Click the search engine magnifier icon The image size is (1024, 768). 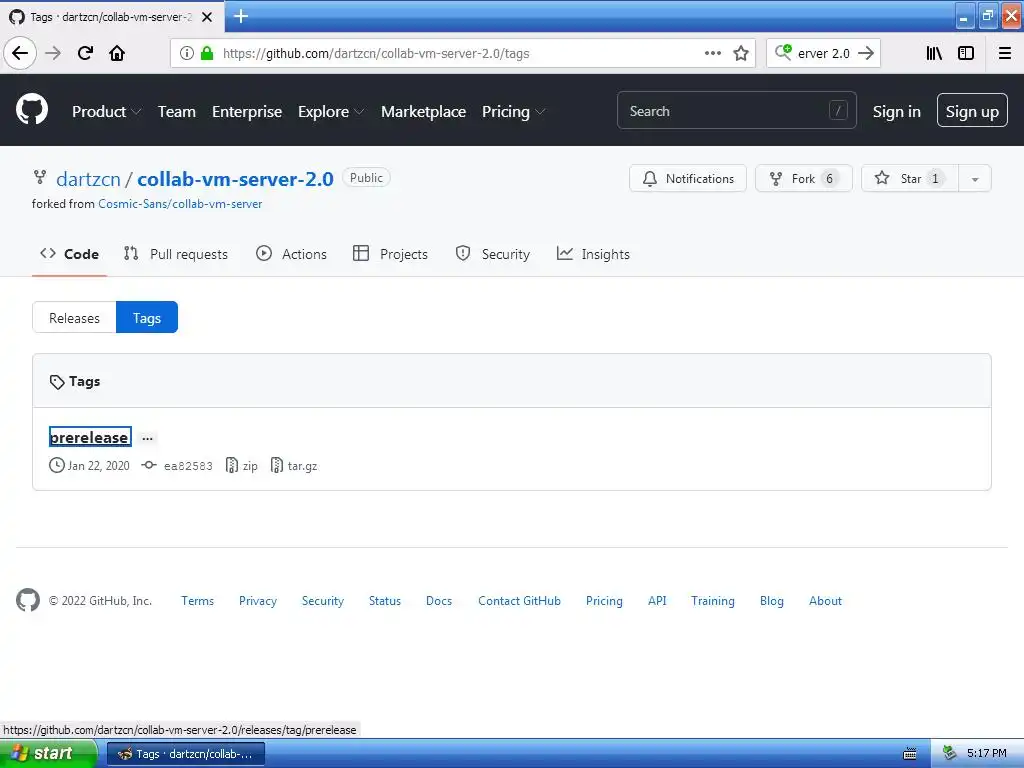pyautogui.click(x=782, y=52)
